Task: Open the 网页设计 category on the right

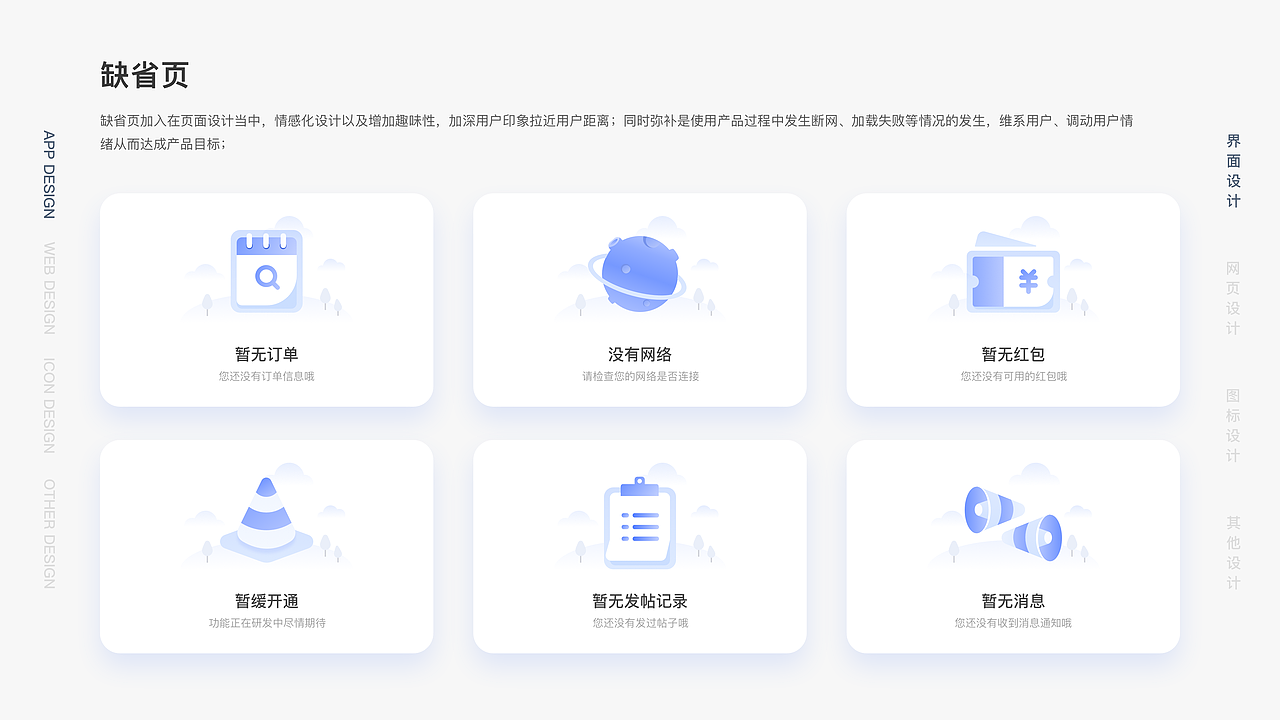Action: pyautogui.click(x=1232, y=295)
